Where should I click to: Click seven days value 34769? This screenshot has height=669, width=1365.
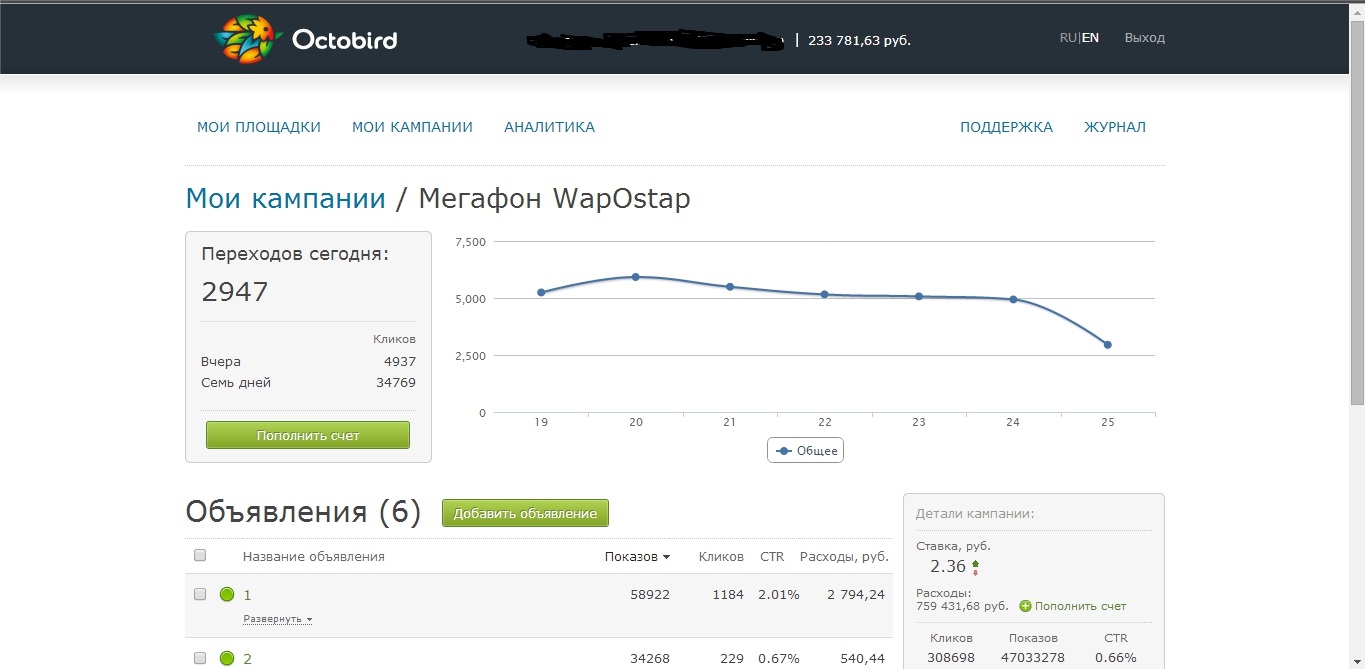pos(396,383)
